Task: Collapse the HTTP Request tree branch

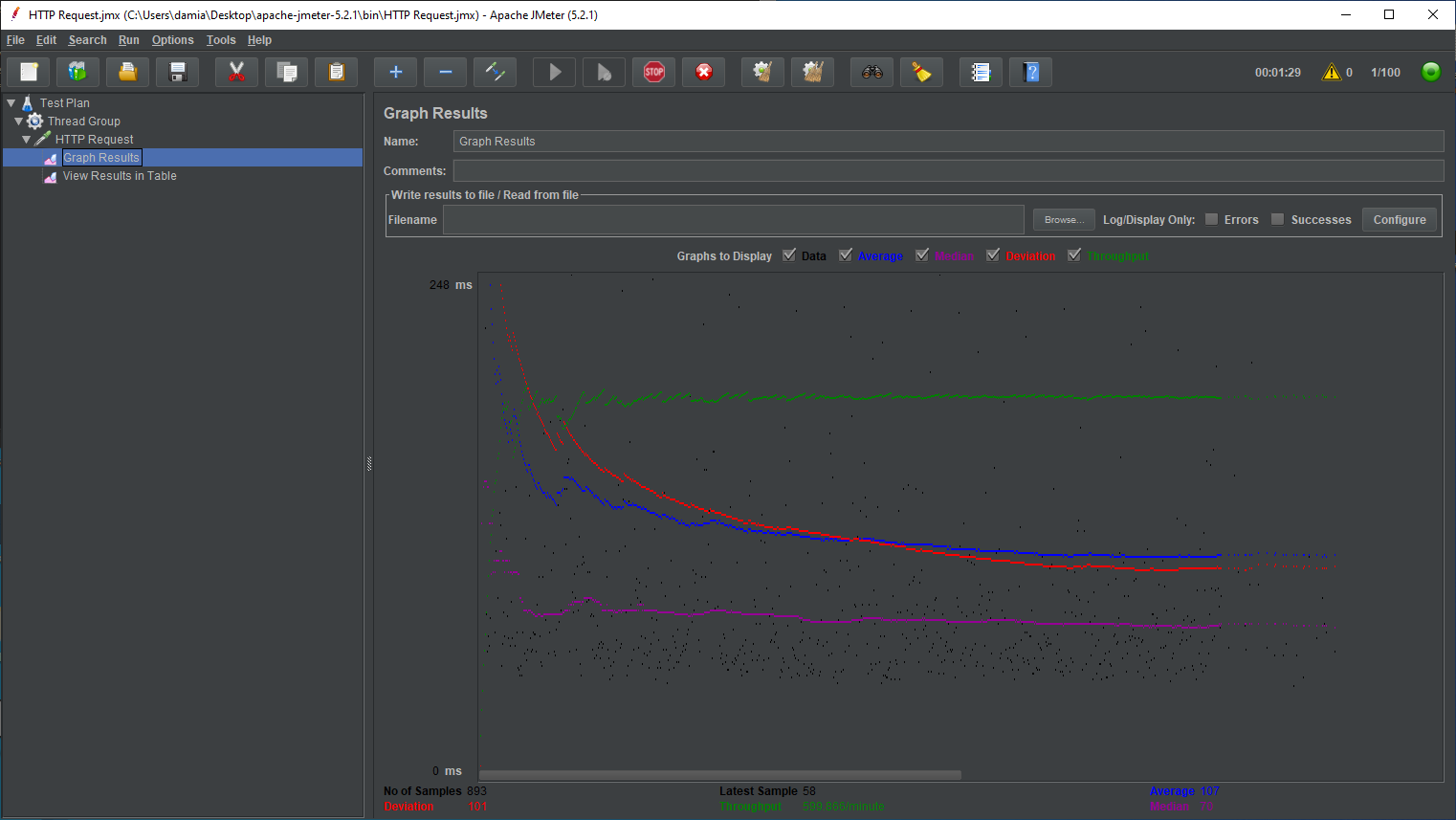Action: coord(27,139)
